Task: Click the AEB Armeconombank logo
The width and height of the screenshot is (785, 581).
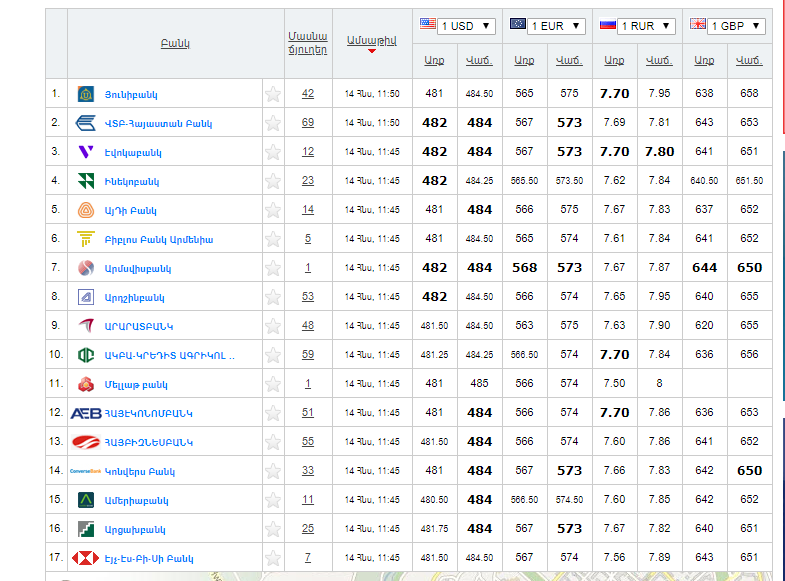Action: (86, 413)
